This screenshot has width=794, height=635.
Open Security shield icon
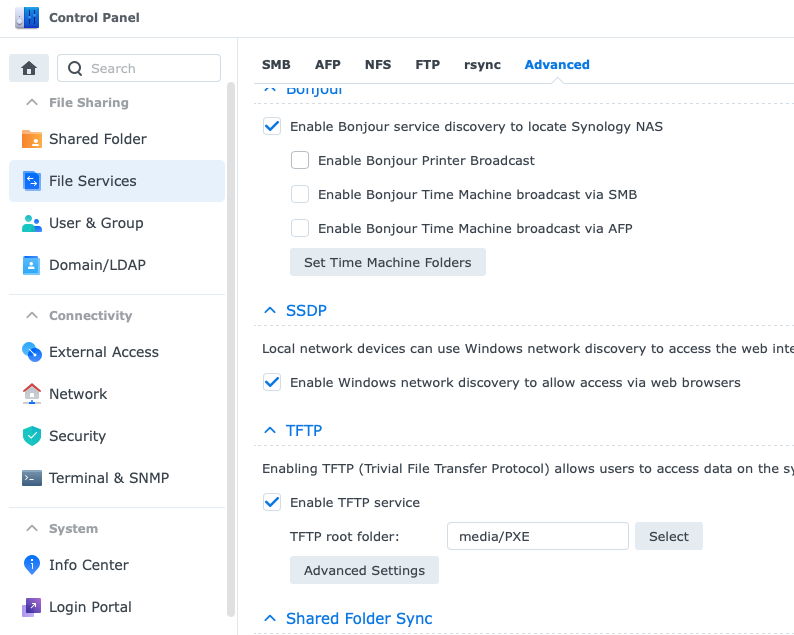tap(32, 436)
